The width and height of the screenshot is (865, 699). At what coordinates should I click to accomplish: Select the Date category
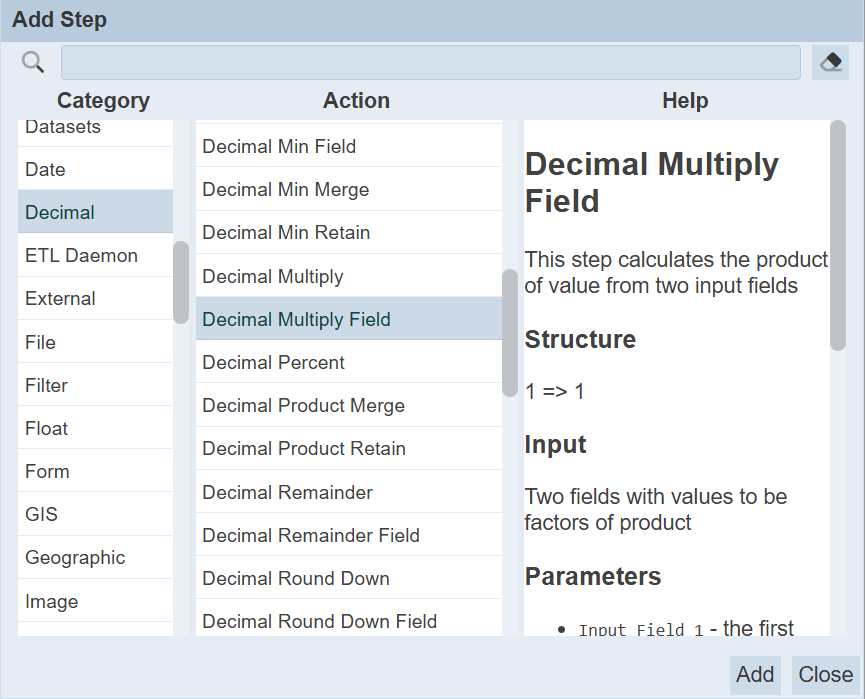pos(95,169)
